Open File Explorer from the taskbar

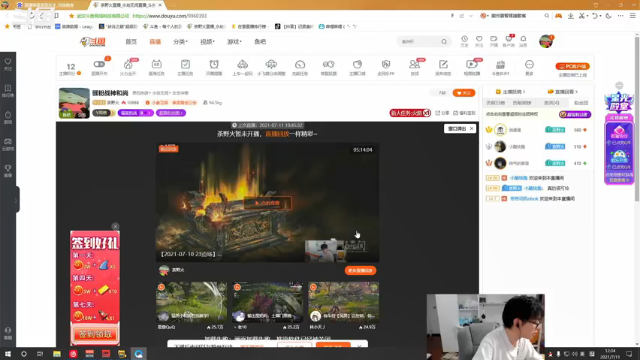click(56, 354)
